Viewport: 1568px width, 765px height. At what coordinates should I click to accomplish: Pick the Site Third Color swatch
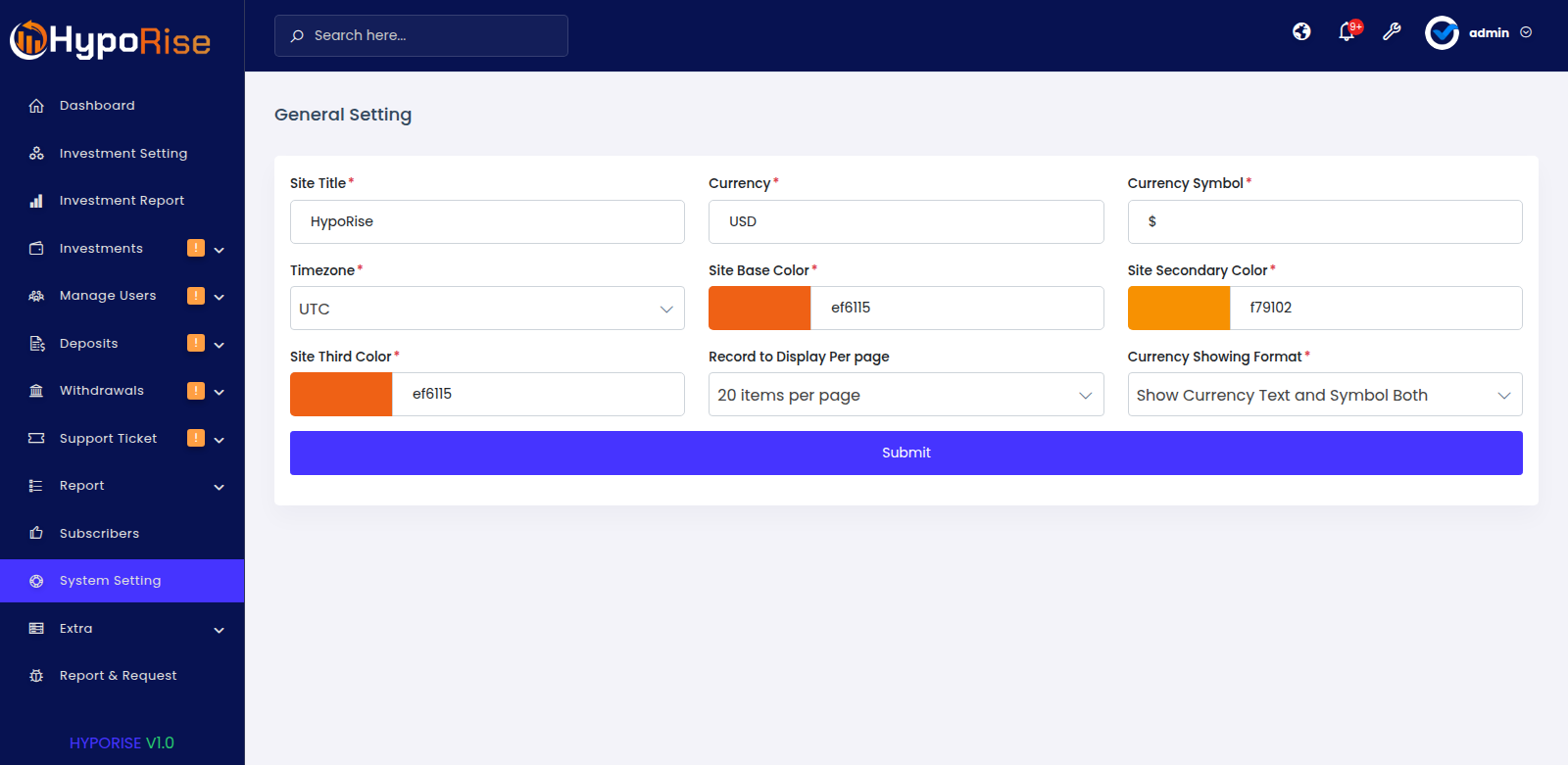pyautogui.click(x=341, y=394)
